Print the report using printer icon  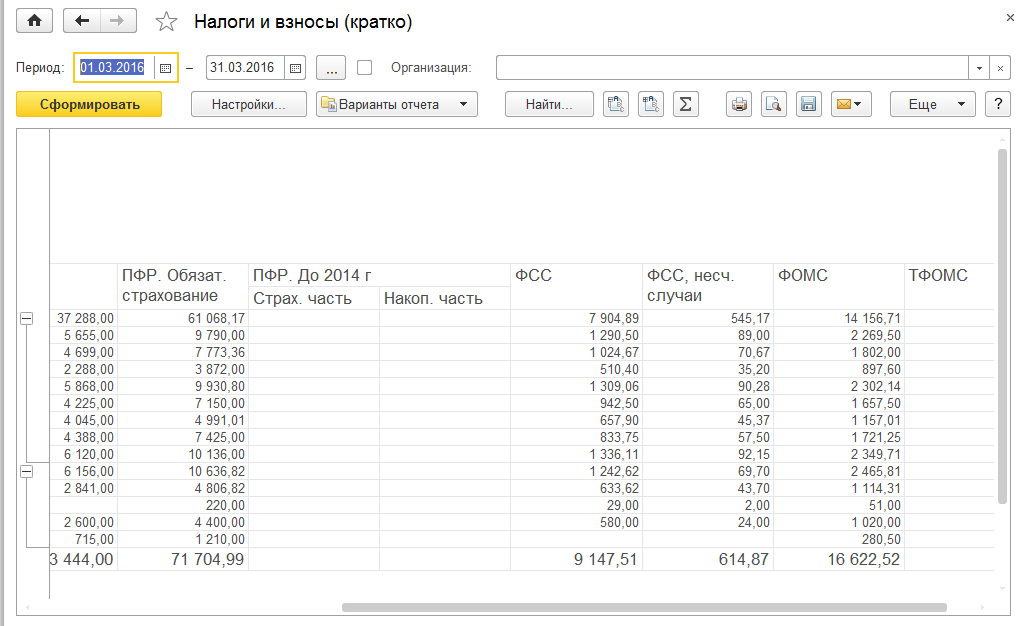click(x=739, y=104)
